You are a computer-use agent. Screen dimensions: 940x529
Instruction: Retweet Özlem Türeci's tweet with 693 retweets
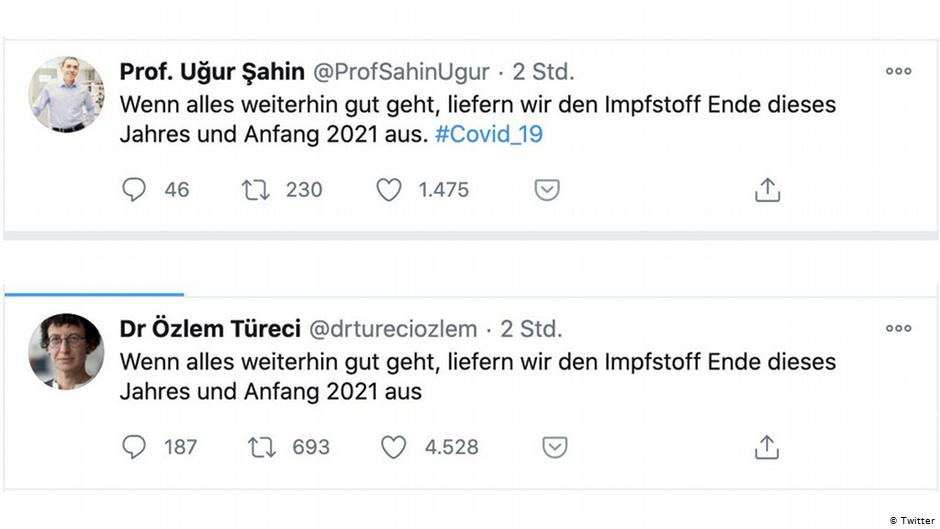[x=262, y=447]
